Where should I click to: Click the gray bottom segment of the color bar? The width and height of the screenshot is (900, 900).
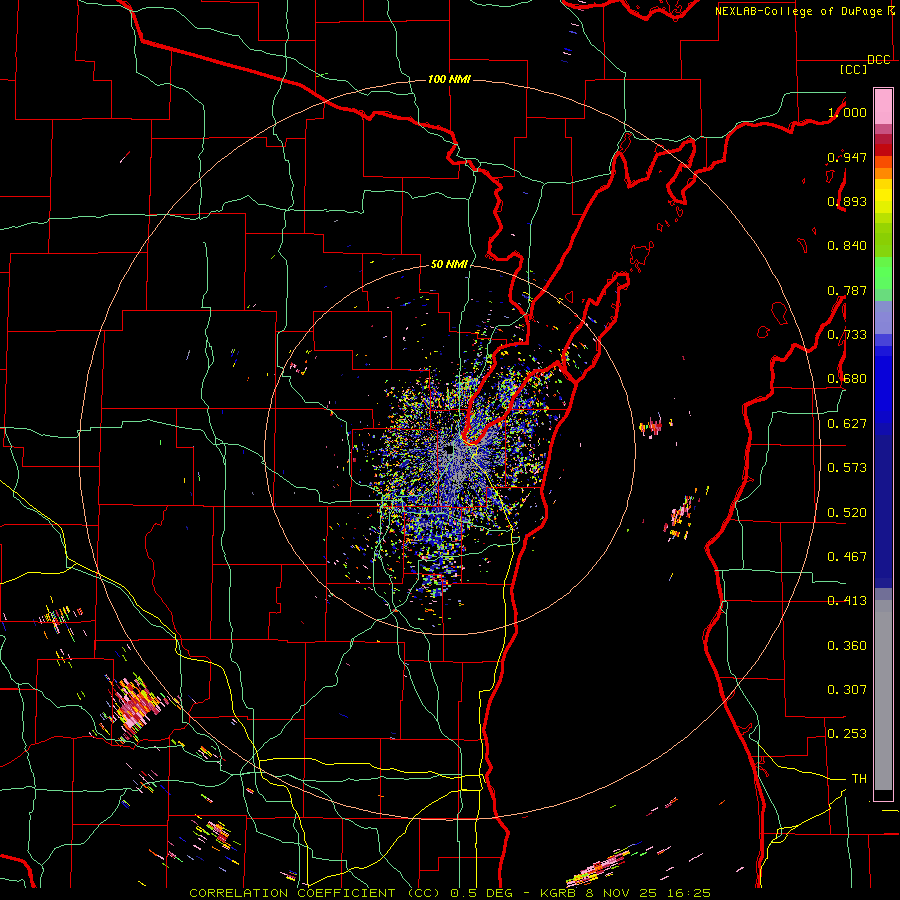point(883,695)
